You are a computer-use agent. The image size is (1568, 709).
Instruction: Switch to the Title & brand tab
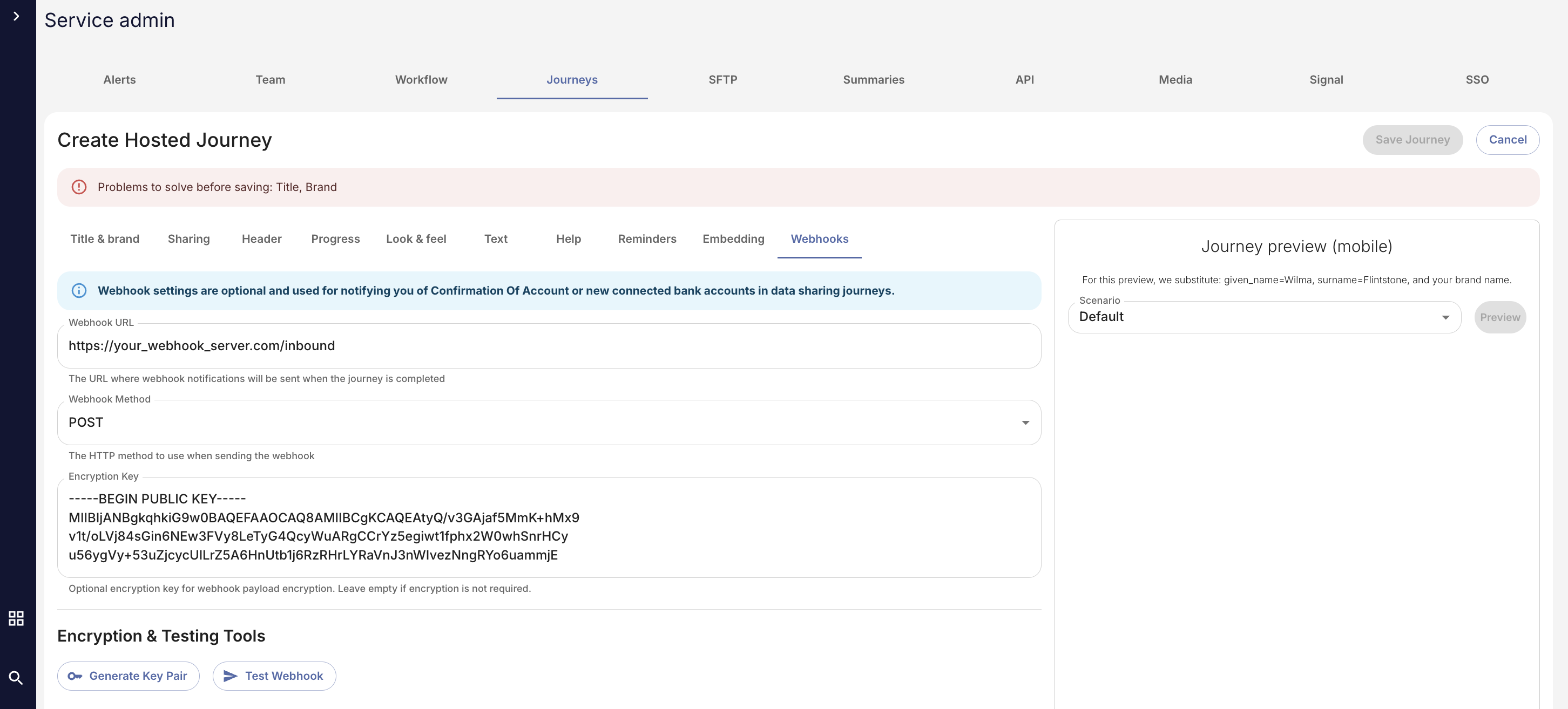[x=105, y=239]
